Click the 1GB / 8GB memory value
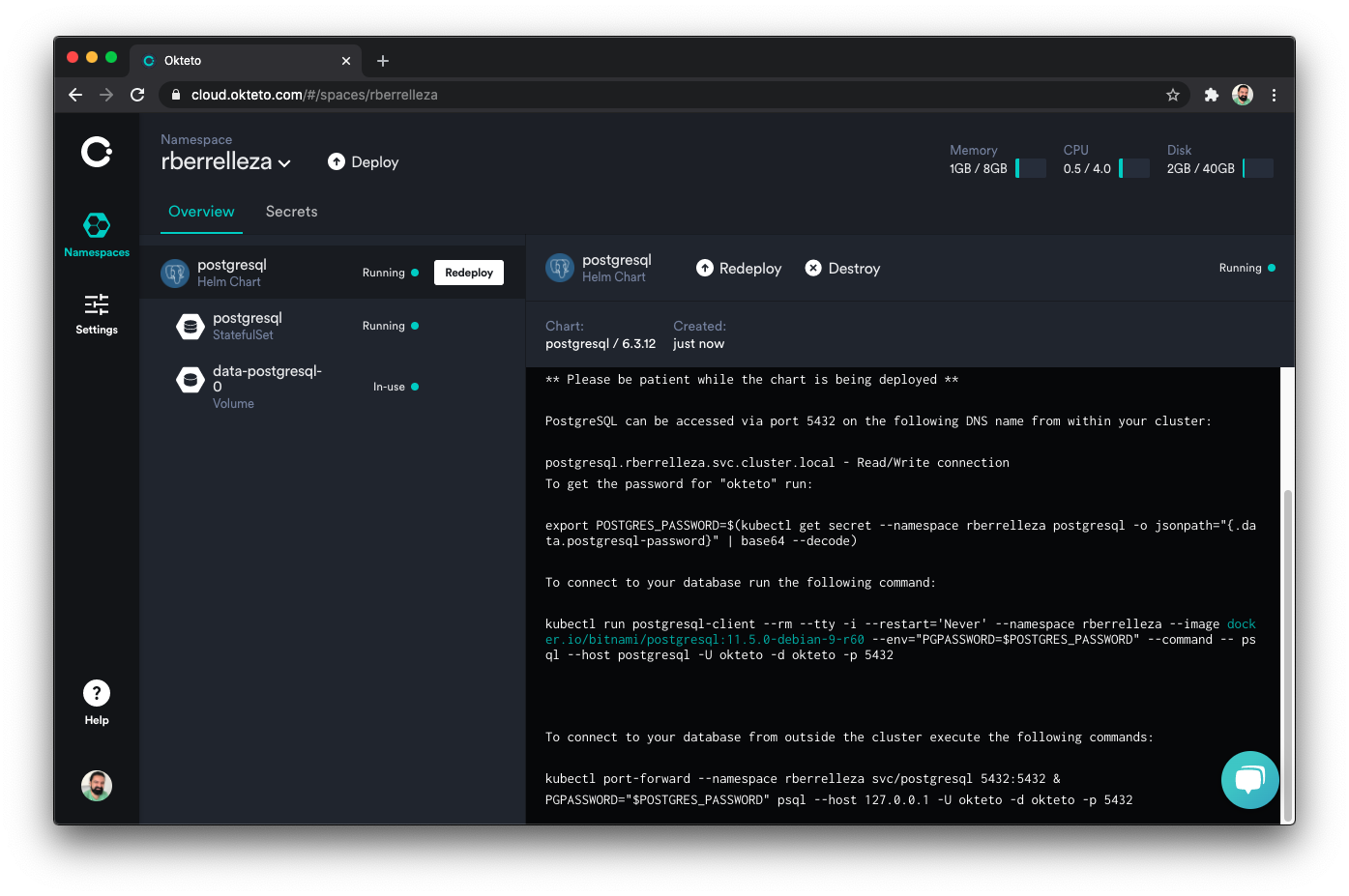 pos(979,168)
